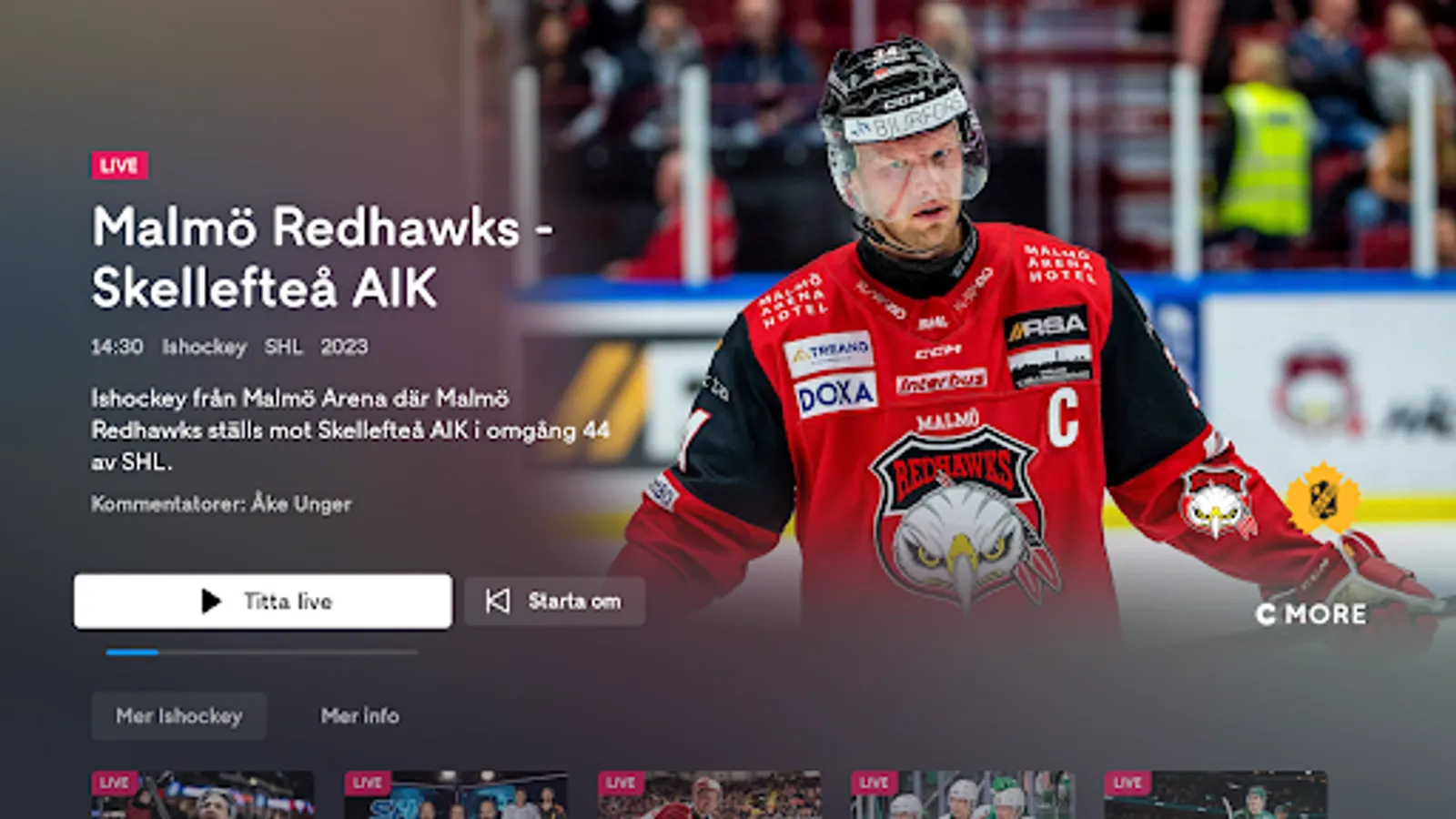Start watching with the Titta live button
This screenshot has height=819, width=1456.
pos(263,602)
